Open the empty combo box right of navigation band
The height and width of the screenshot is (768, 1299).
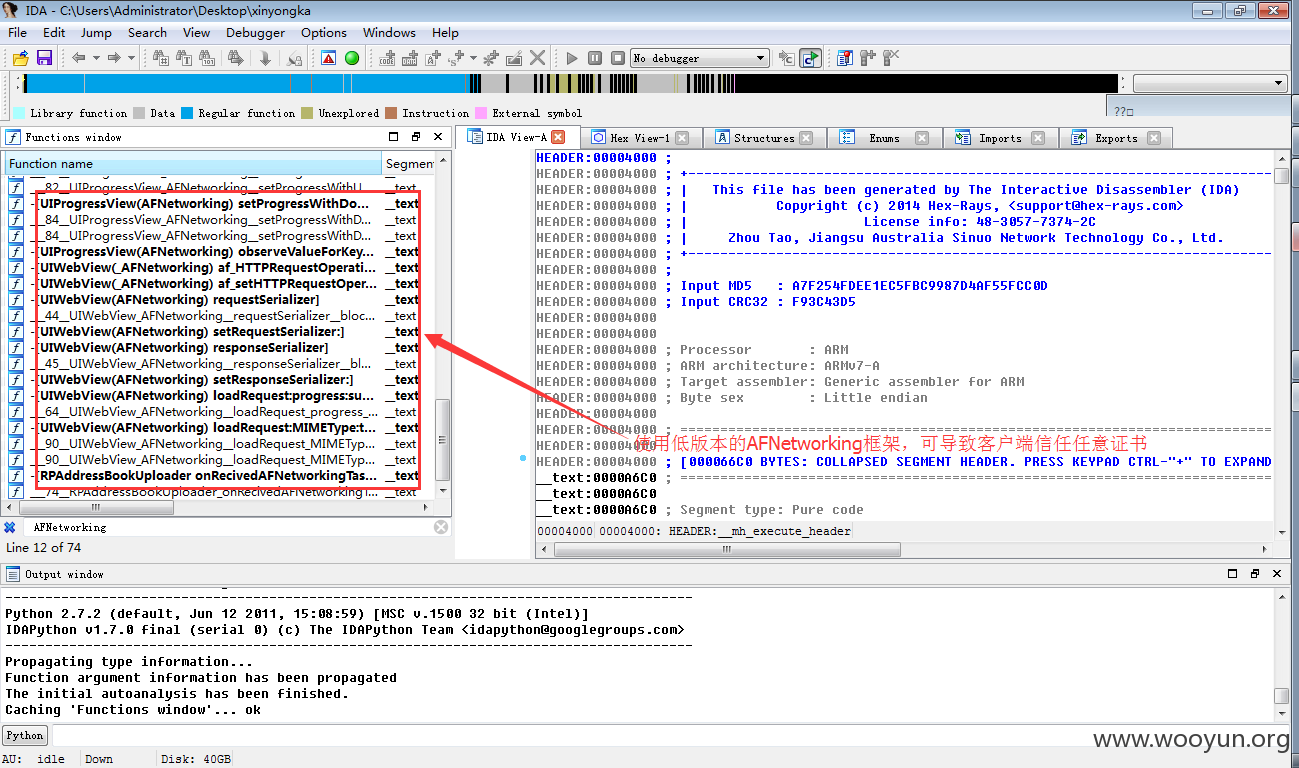pos(1210,83)
